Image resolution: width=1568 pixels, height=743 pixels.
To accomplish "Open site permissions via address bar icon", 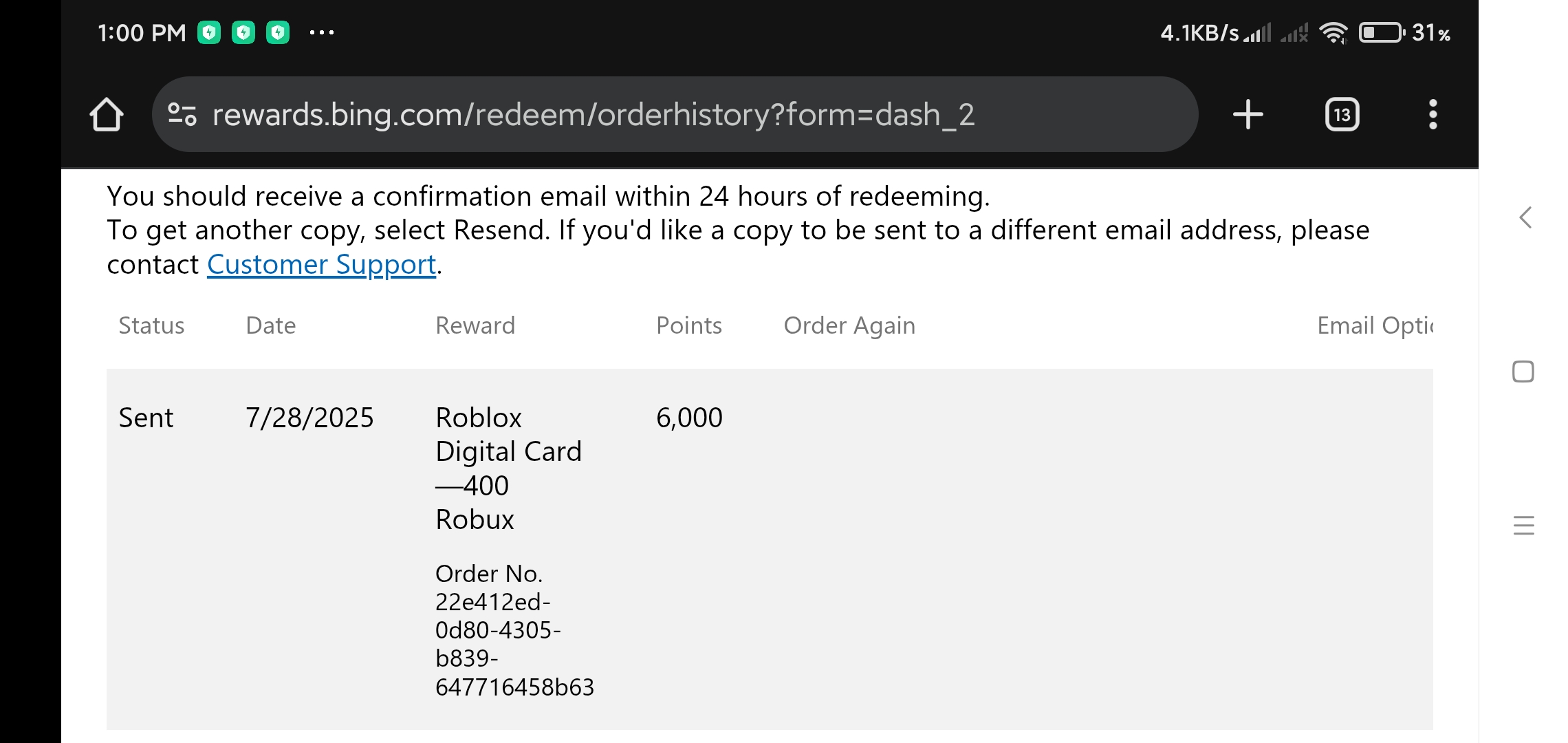I will pos(181,114).
